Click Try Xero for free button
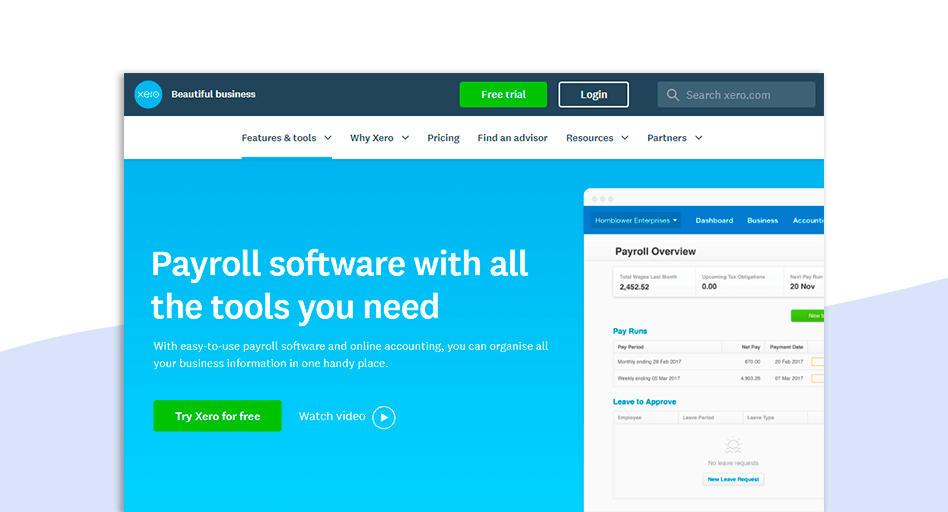Screen dimensions: 948x512 point(218,416)
